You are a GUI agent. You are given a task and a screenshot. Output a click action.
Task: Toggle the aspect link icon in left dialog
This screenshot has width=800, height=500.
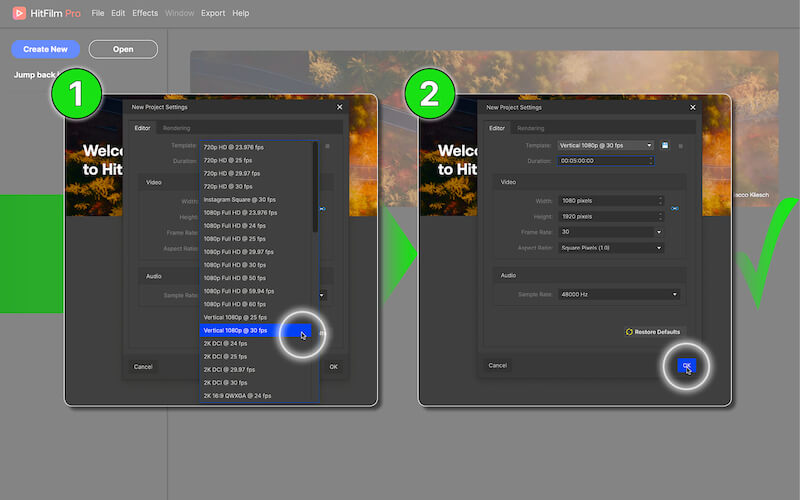pyautogui.click(x=322, y=209)
